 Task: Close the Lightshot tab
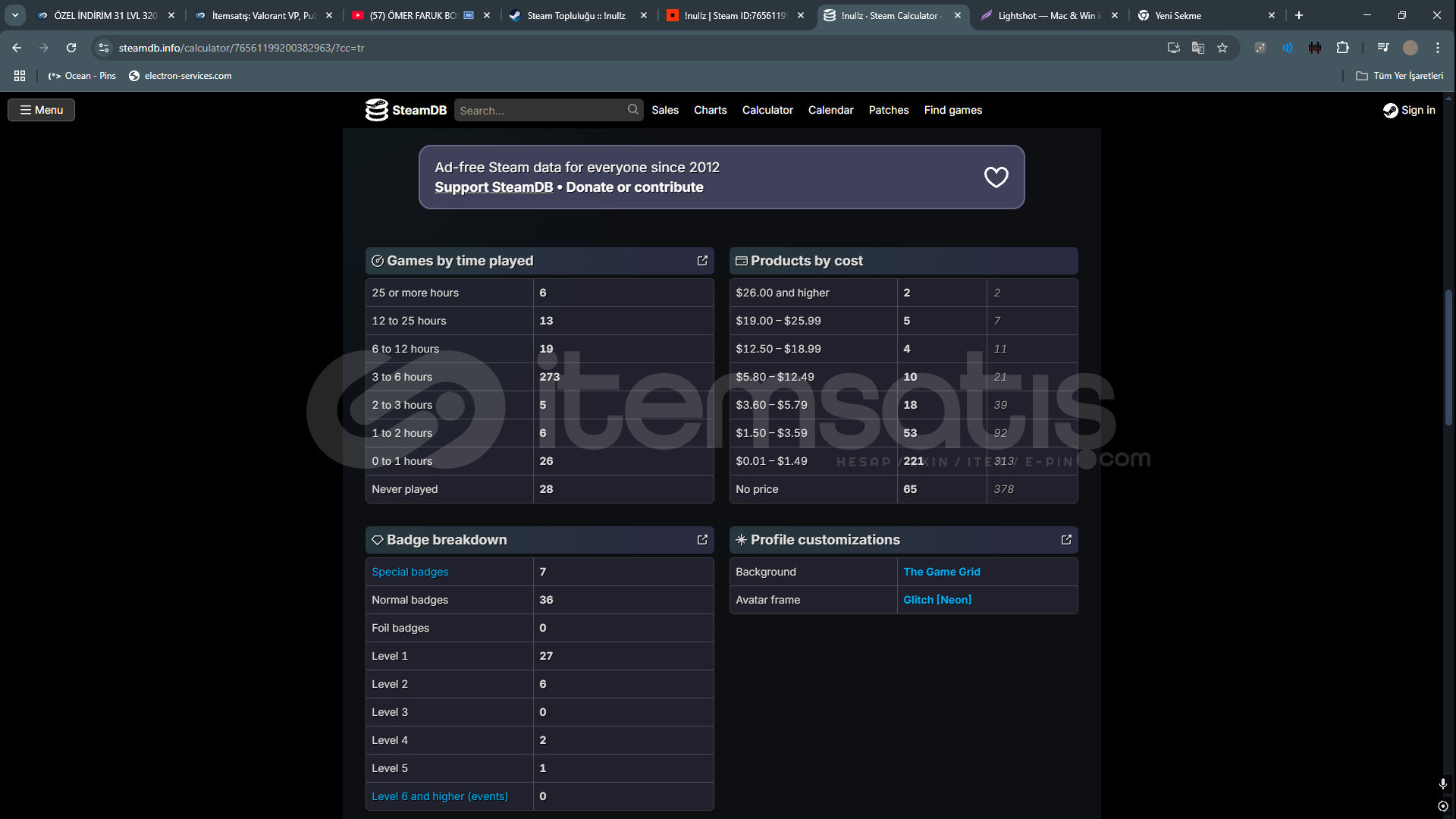[1114, 15]
